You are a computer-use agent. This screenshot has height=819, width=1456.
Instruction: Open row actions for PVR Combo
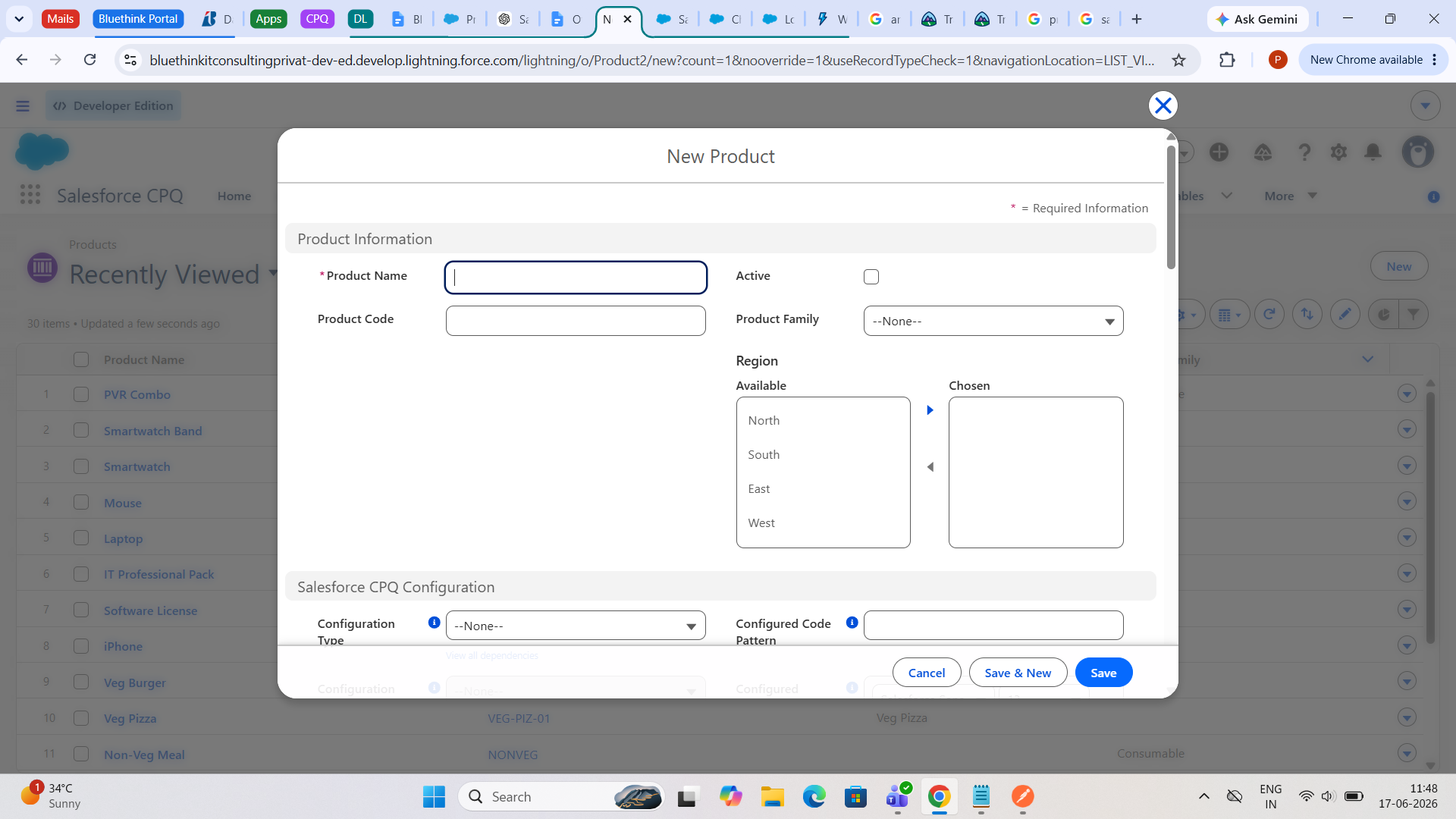(1407, 394)
